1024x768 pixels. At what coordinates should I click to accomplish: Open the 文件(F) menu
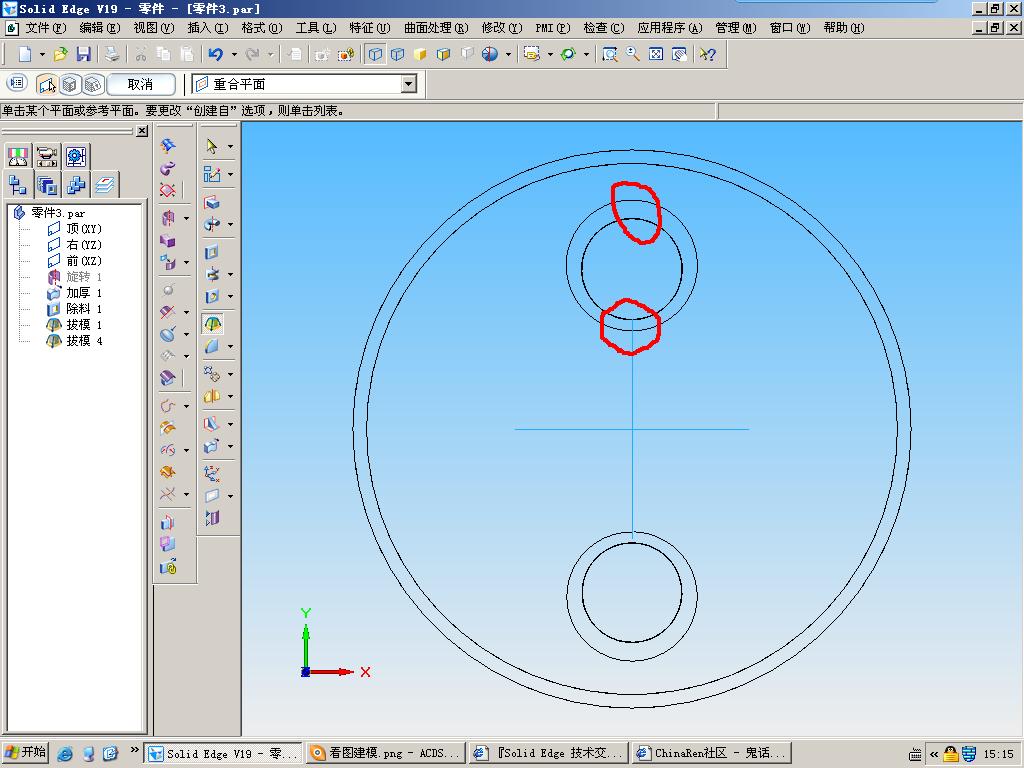46,28
